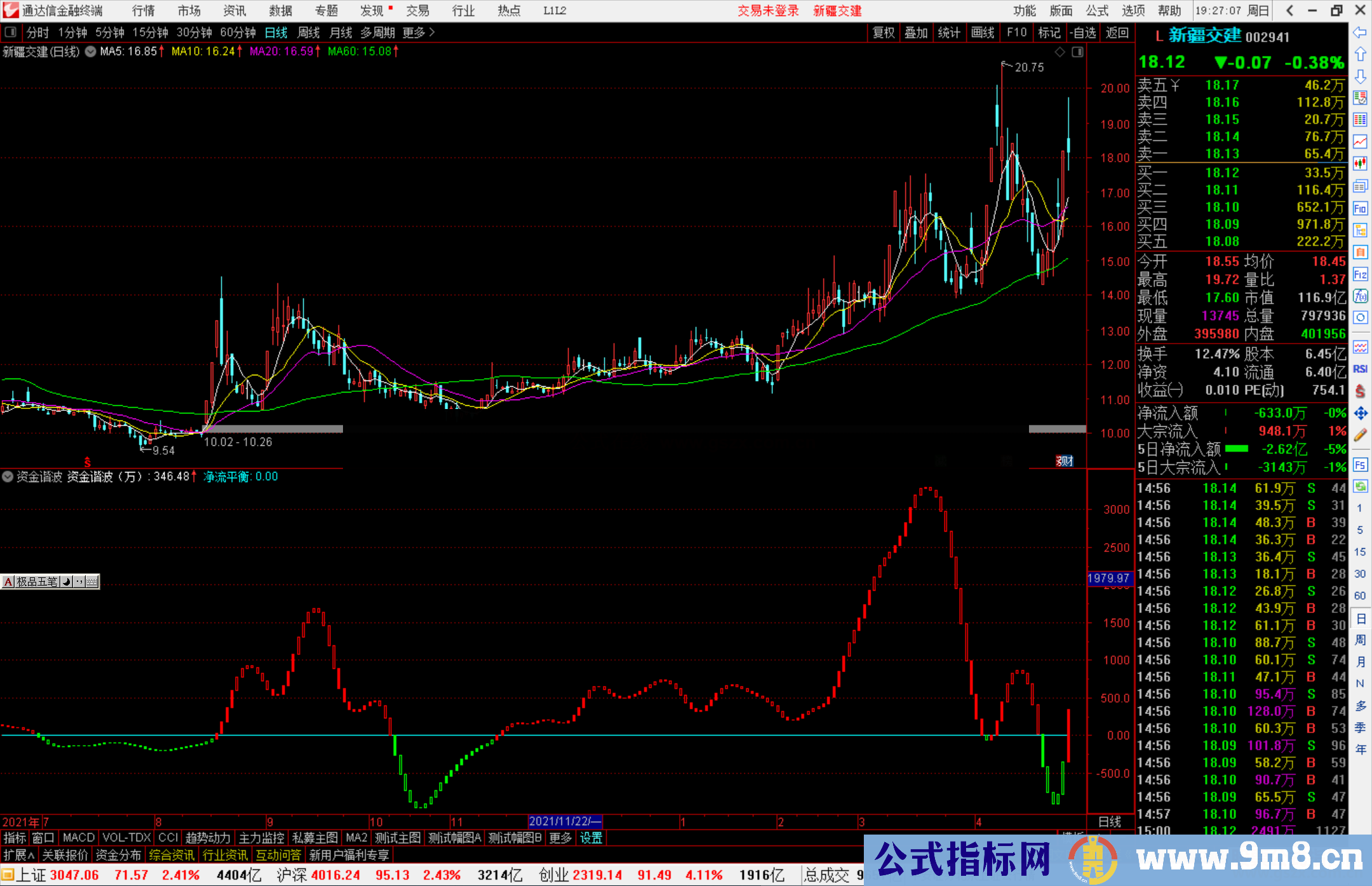
Task: Toggle 复权 price adjustment mode
Action: coord(883,32)
